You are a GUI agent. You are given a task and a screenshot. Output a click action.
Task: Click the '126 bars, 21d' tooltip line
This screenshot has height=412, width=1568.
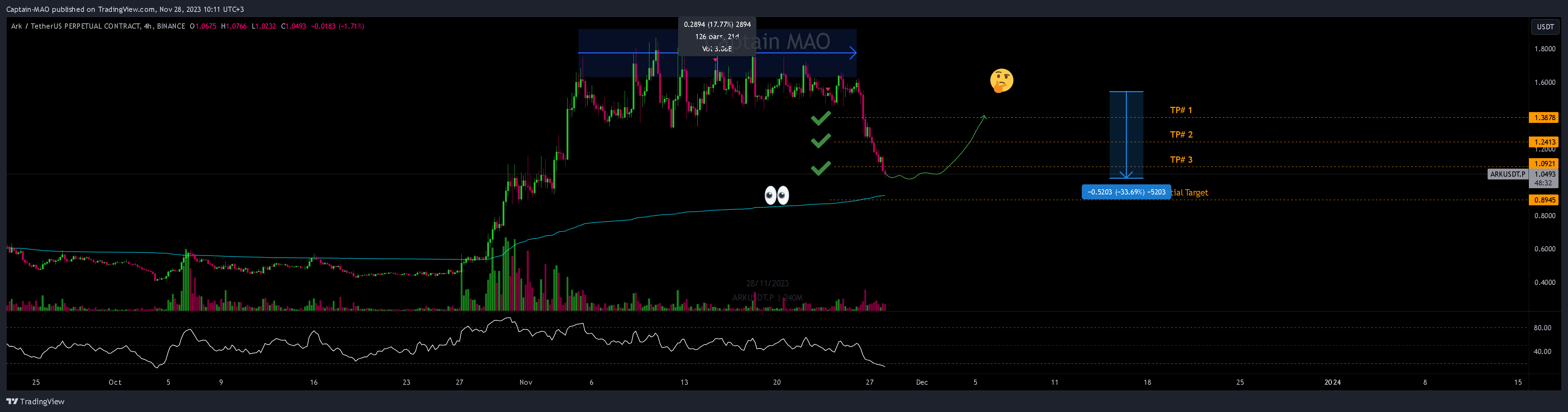coord(717,36)
